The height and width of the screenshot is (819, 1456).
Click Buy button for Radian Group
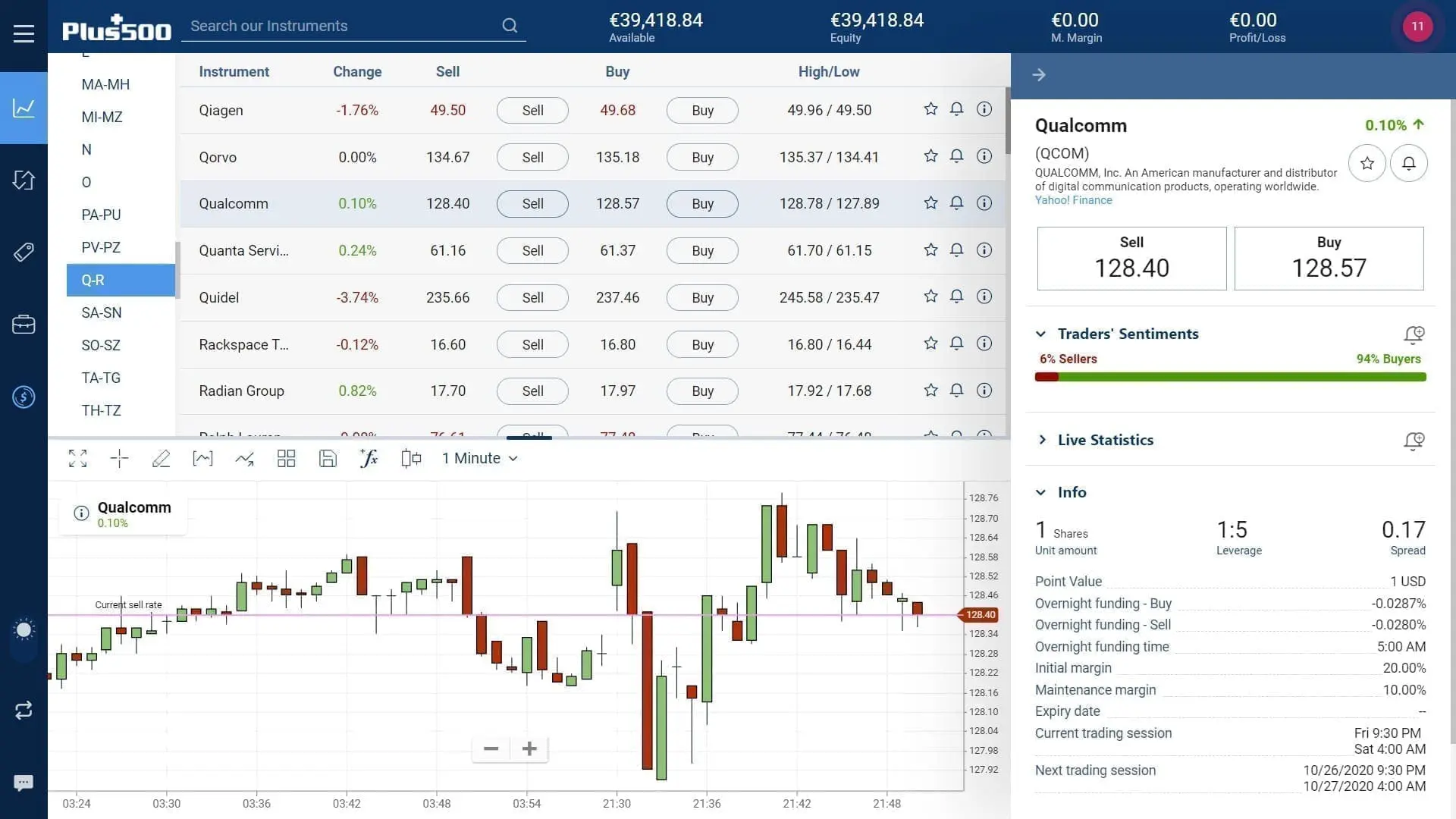[702, 391]
